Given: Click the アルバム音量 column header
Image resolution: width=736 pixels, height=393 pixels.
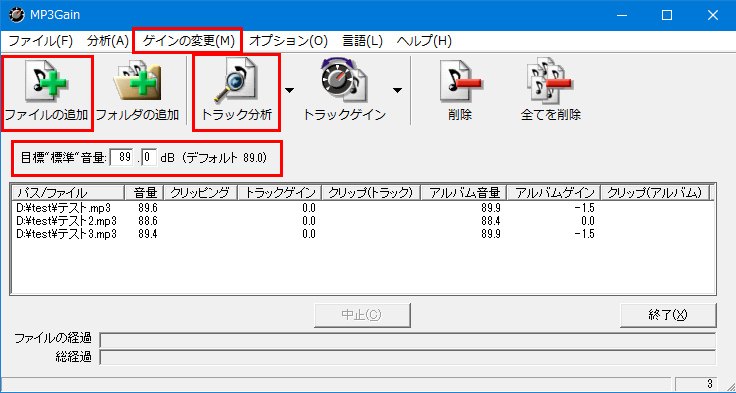Looking at the screenshot, I should coord(464,193).
